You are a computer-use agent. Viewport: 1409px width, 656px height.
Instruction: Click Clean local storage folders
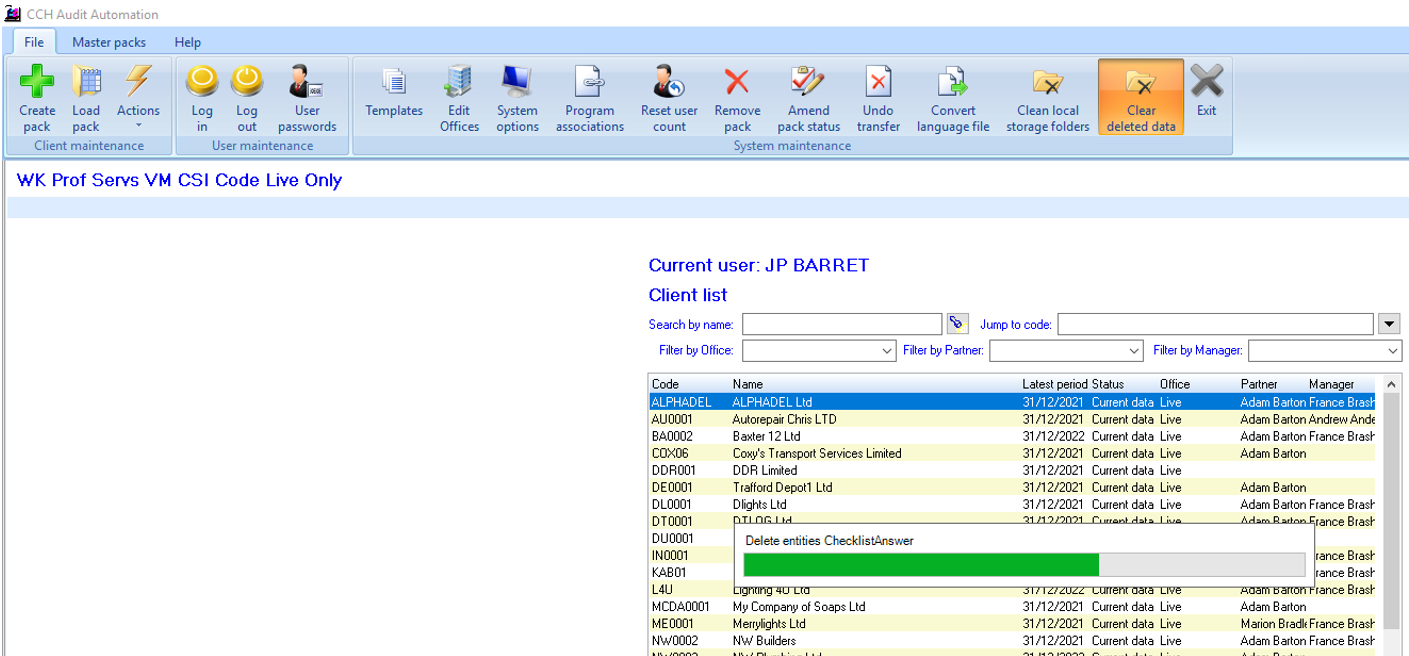click(1048, 97)
